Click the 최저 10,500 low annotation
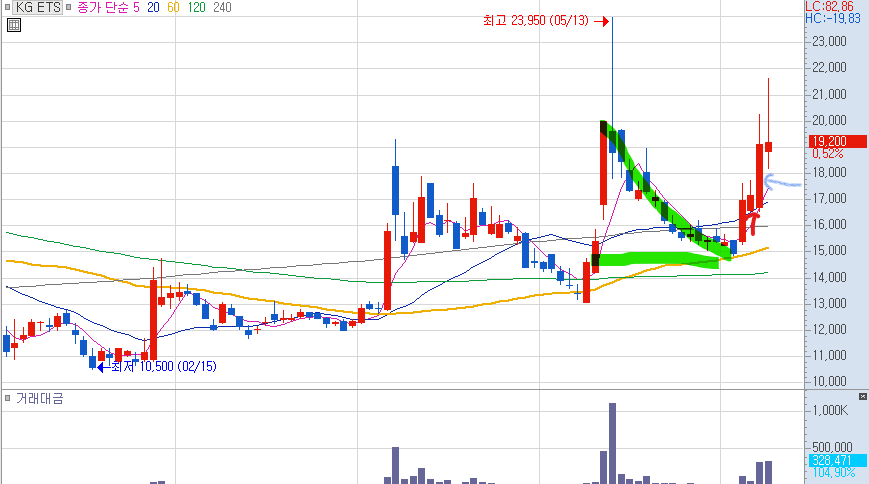Viewport: 869px width, 484px height. (x=163, y=366)
